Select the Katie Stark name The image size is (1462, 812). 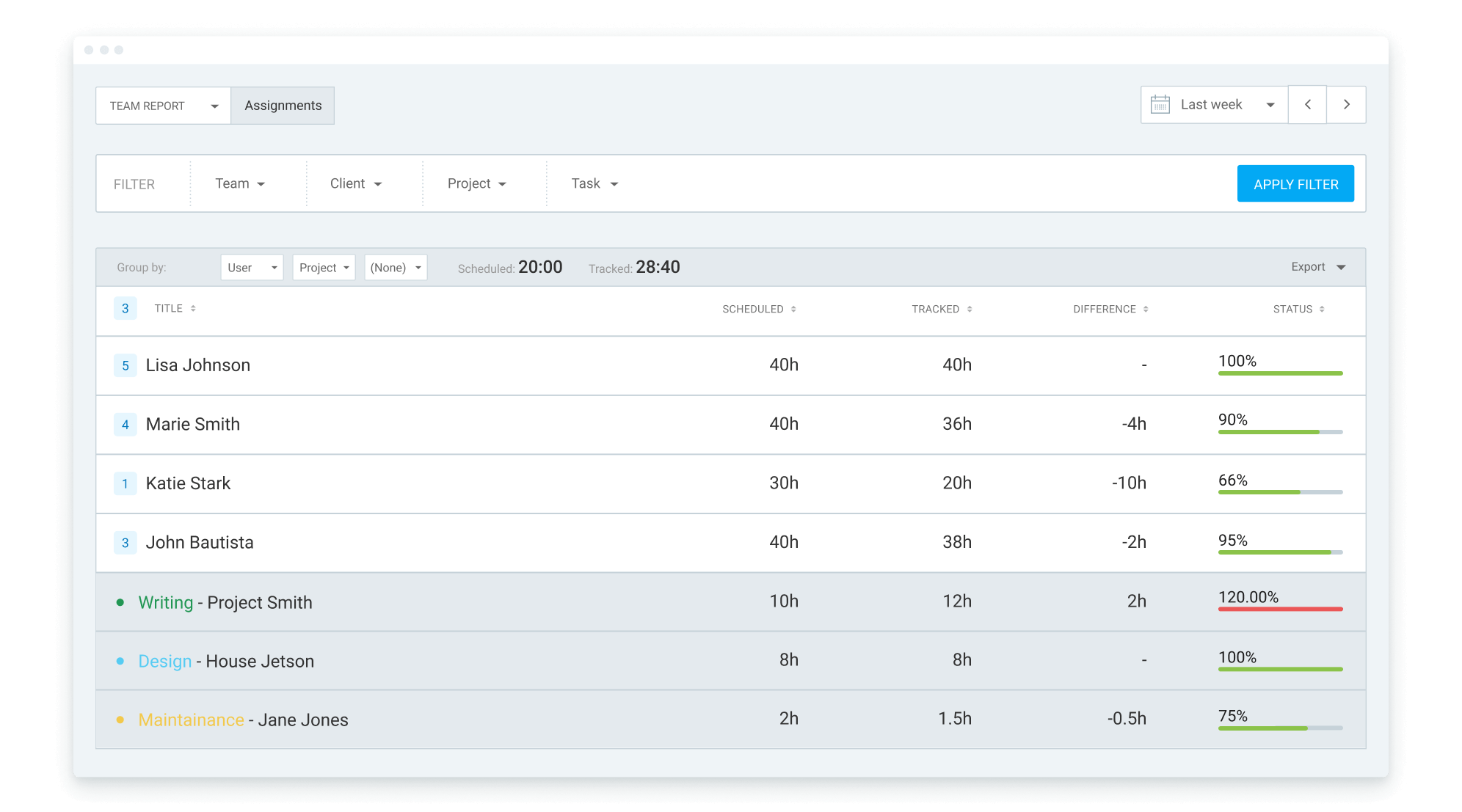[x=188, y=483]
